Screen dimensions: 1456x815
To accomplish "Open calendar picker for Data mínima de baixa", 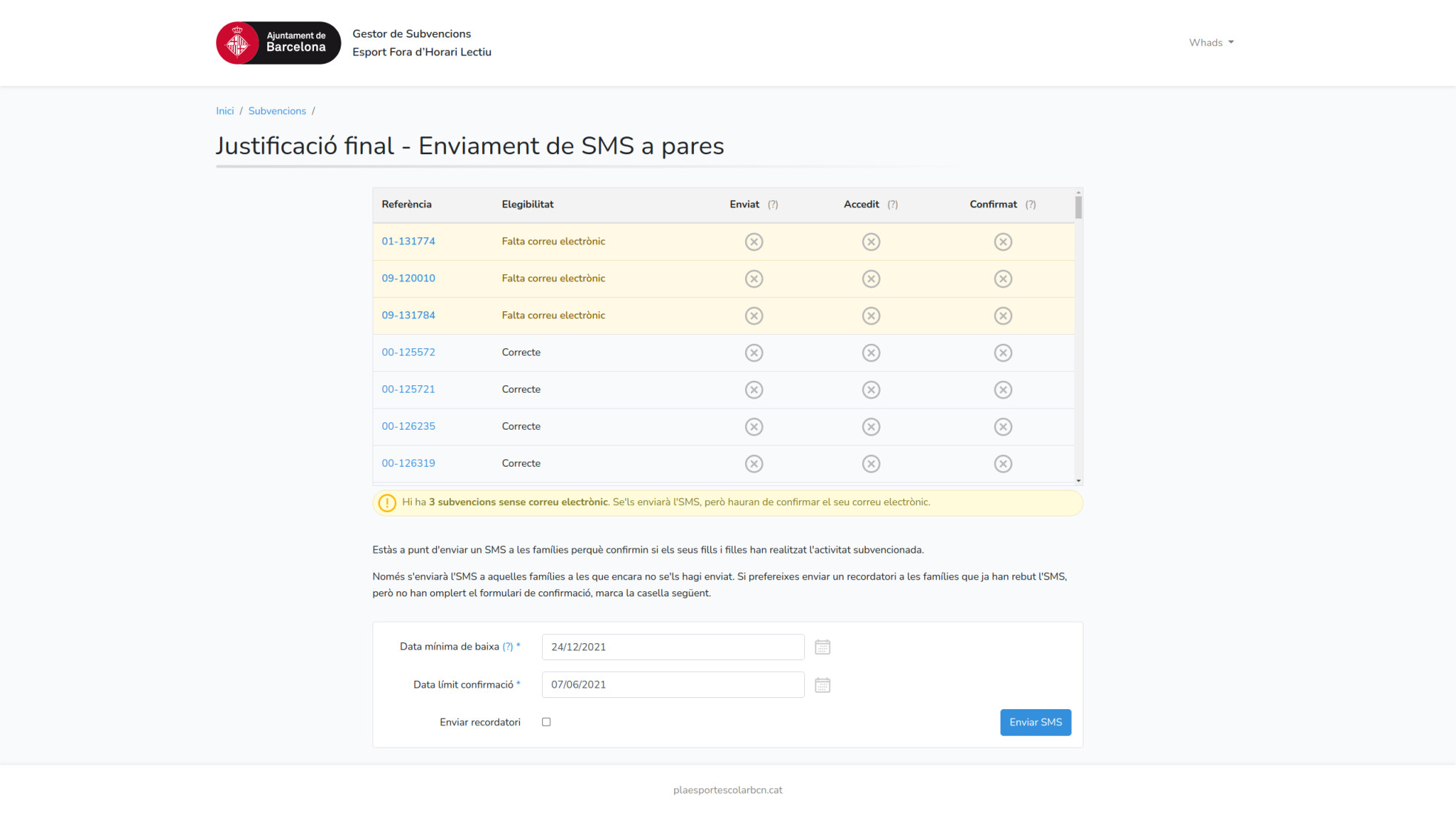I will tap(822, 647).
